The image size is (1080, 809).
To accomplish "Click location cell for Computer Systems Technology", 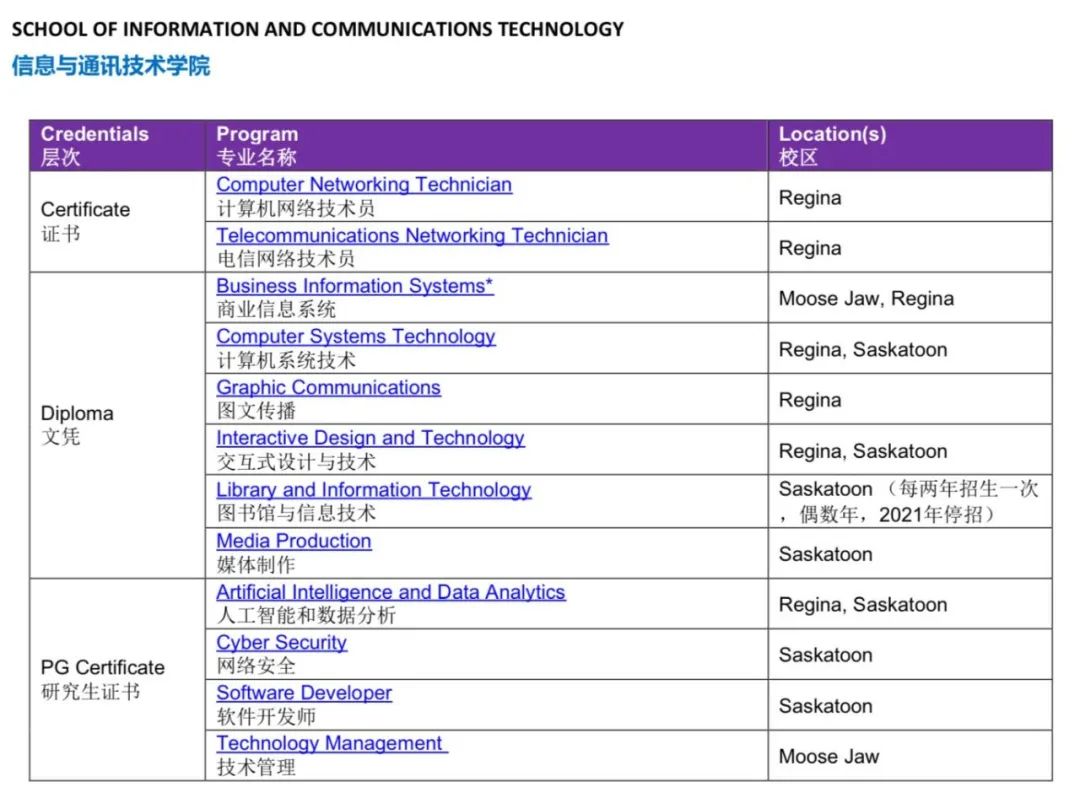I will (x=910, y=349).
